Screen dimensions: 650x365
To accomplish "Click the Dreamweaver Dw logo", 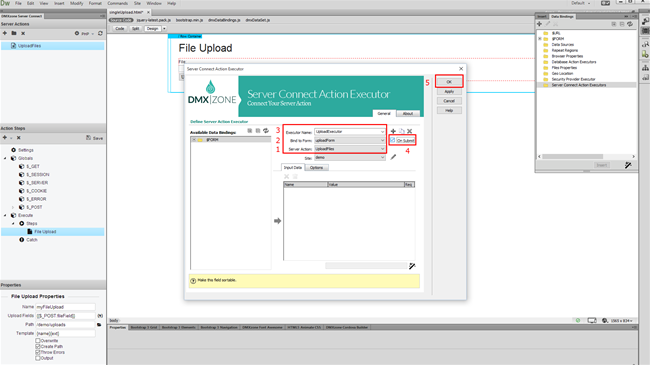I will [x=5, y=3].
